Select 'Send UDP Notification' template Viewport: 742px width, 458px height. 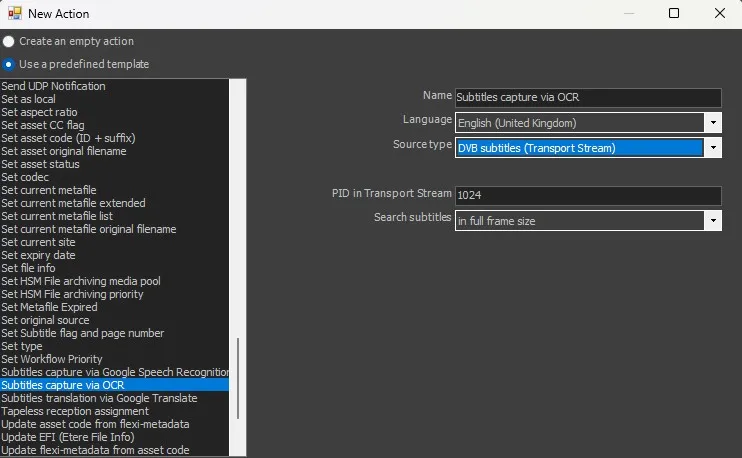coord(54,86)
